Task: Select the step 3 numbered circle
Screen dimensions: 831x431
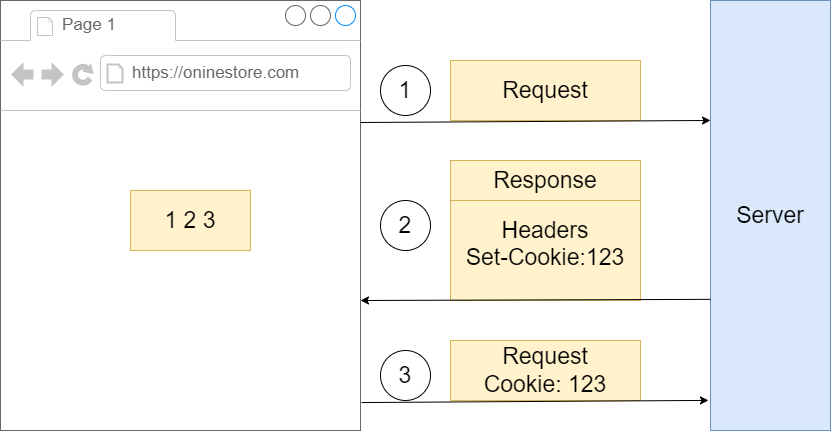Action: 405,375
